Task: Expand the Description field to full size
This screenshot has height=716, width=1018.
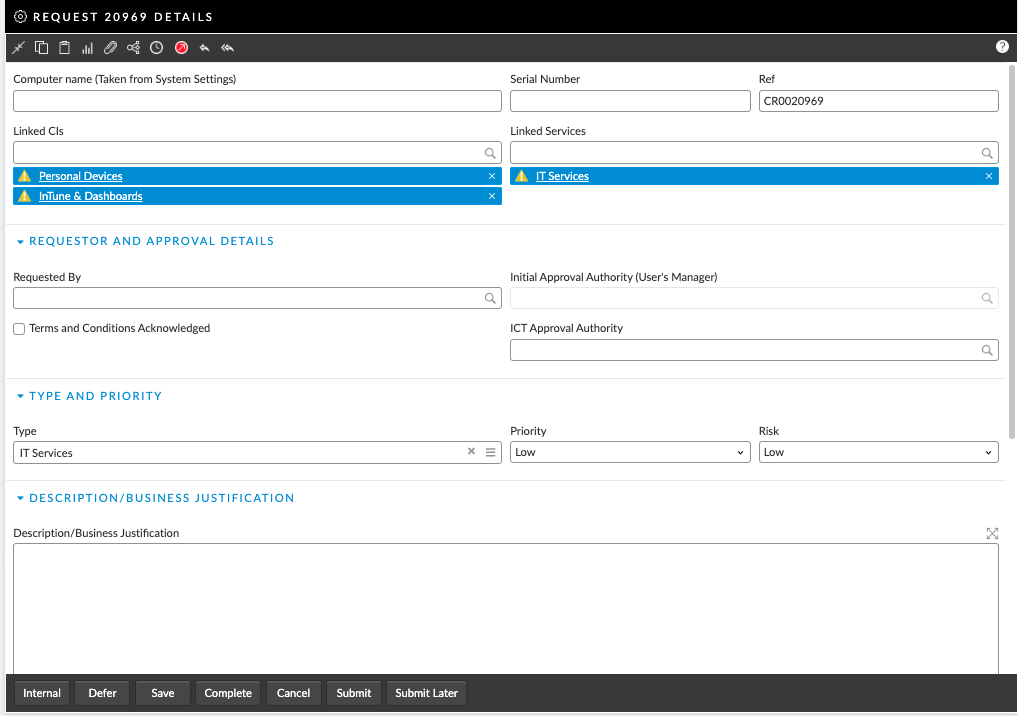Action: pyautogui.click(x=991, y=534)
